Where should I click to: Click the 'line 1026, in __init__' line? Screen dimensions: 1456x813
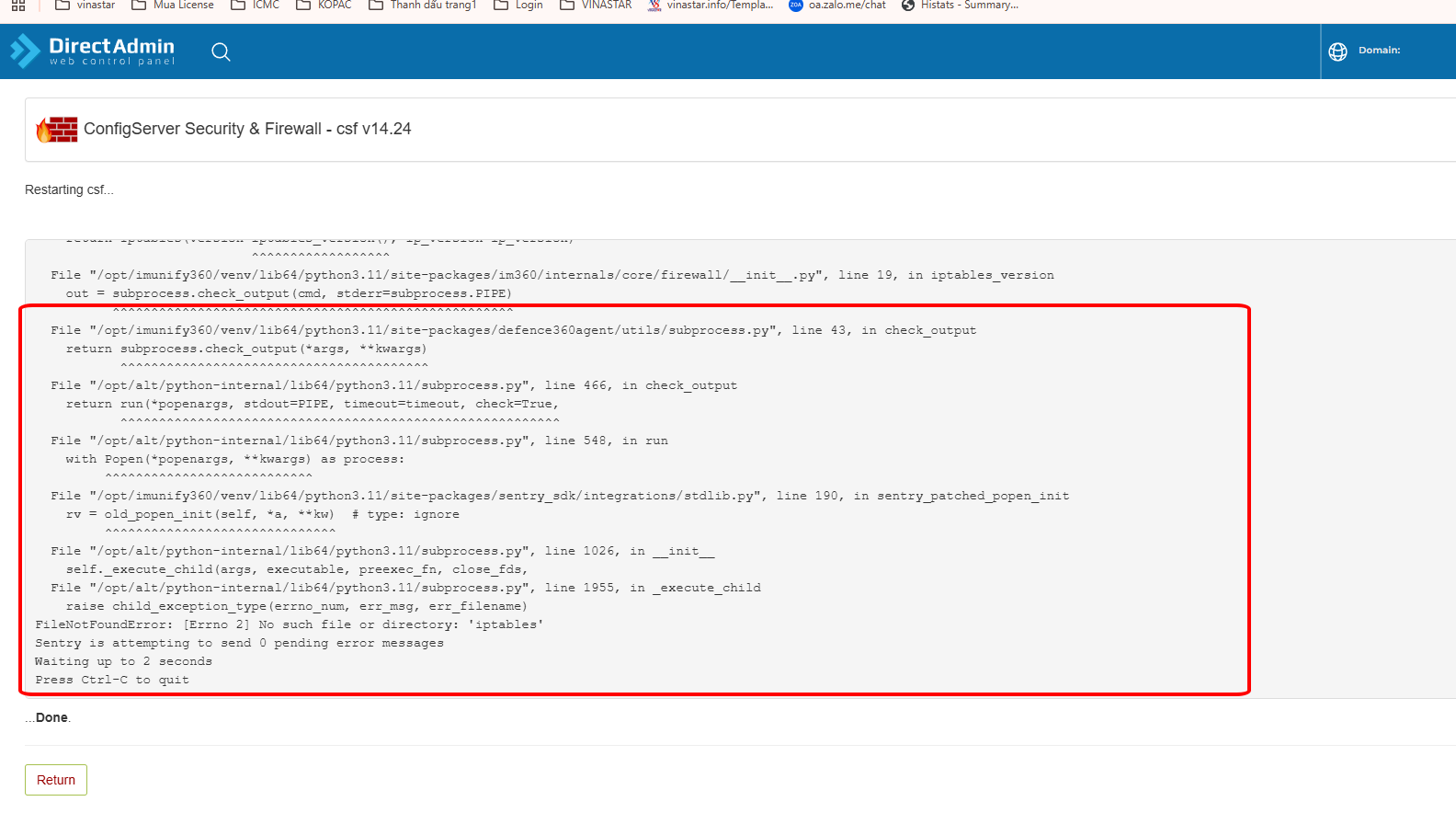(382, 551)
